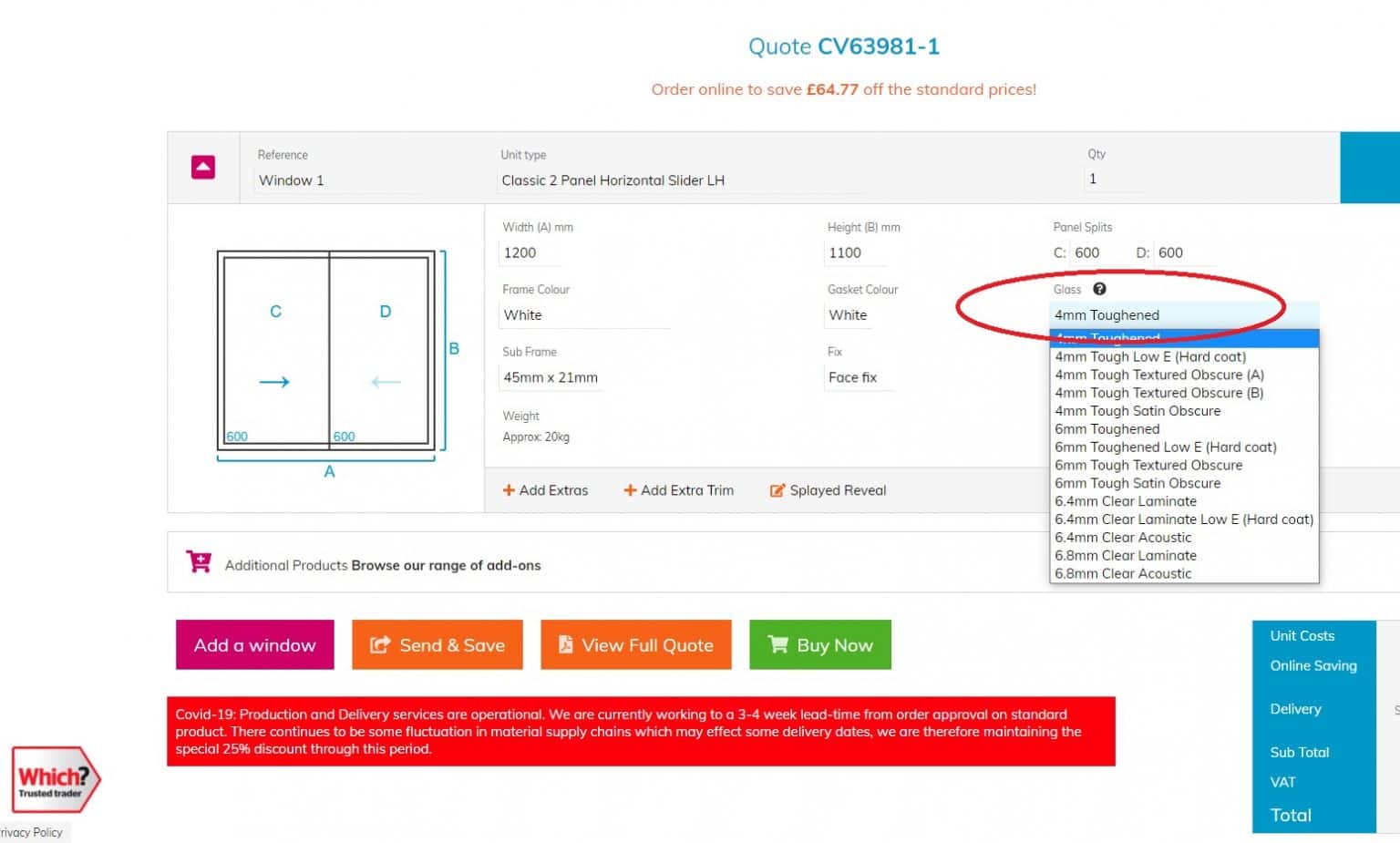Click the Which? Trusted Trader badge
This screenshot has width=1400, height=843.
pos(54,779)
